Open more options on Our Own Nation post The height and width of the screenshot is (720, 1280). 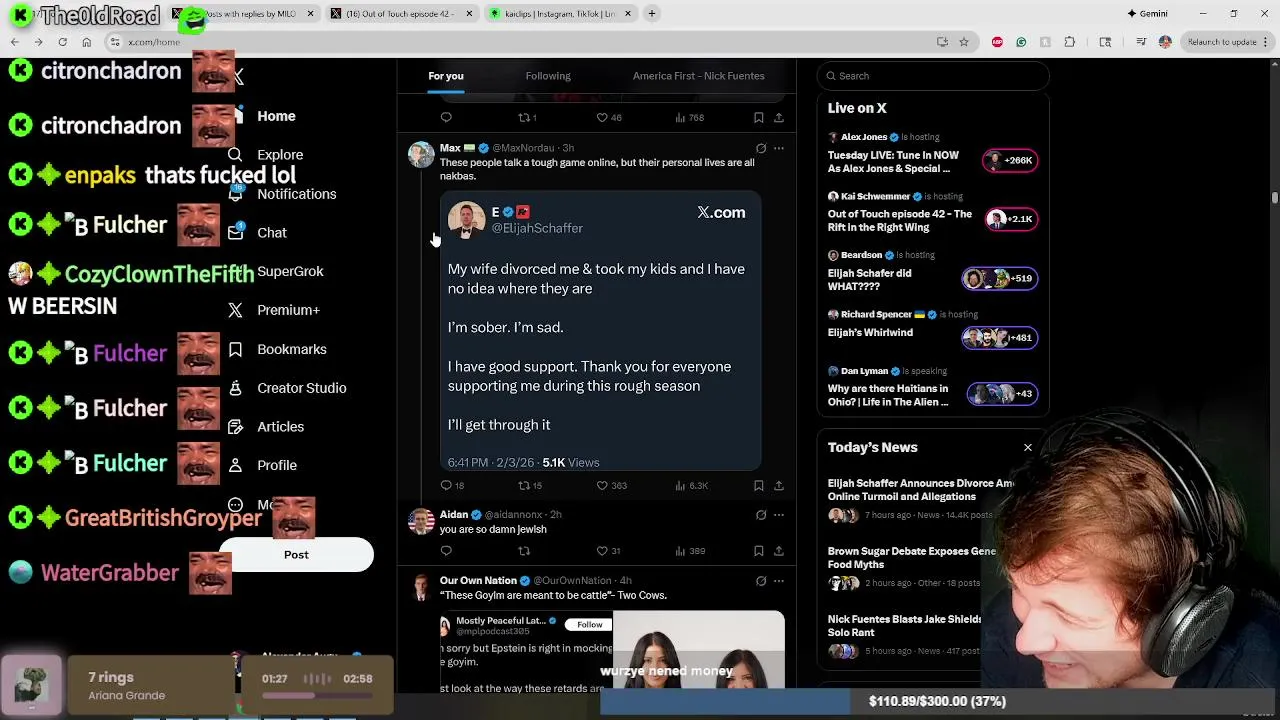coord(779,581)
